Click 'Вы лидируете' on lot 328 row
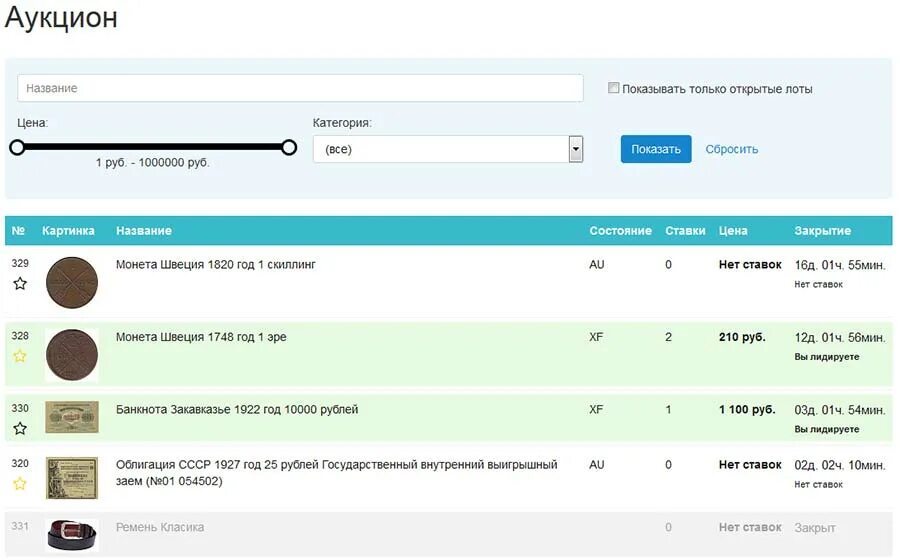900x560 pixels. [x=827, y=357]
